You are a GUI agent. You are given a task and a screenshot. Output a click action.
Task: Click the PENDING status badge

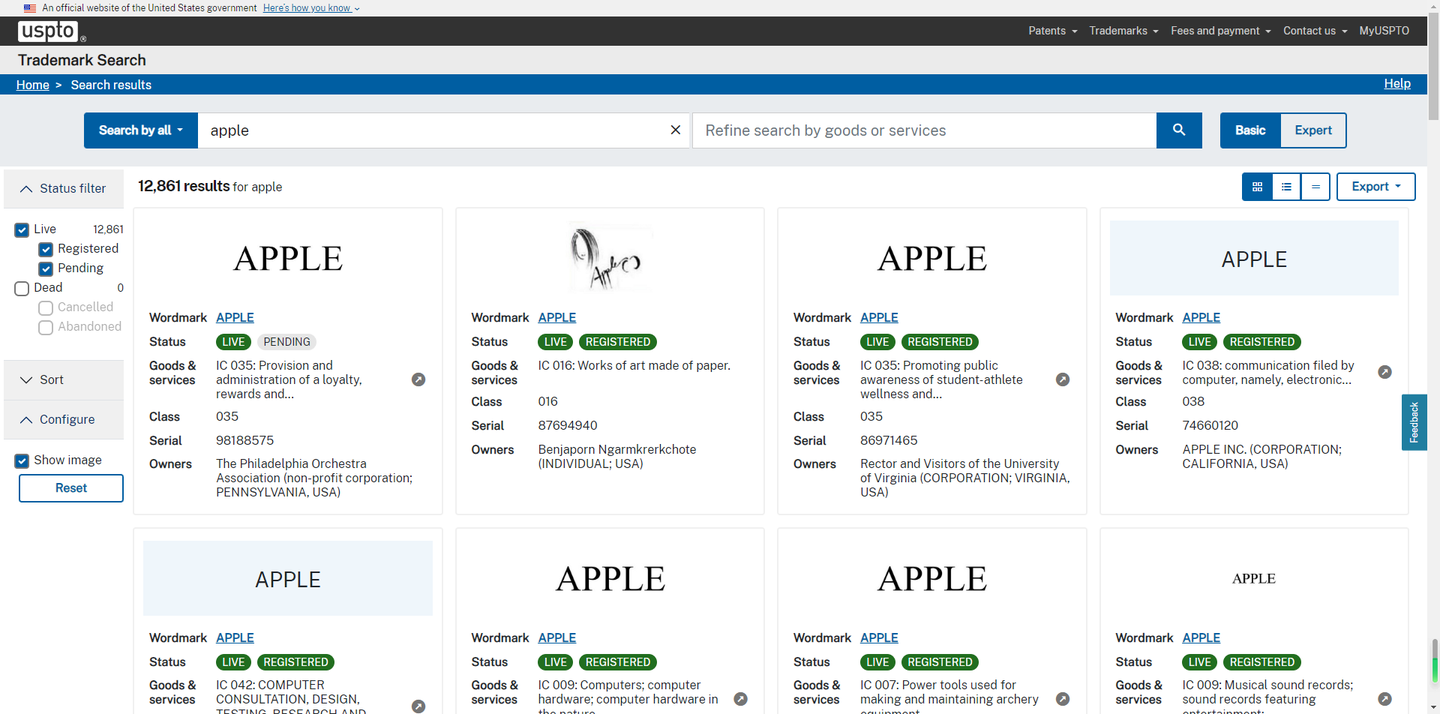pyautogui.click(x=287, y=342)
